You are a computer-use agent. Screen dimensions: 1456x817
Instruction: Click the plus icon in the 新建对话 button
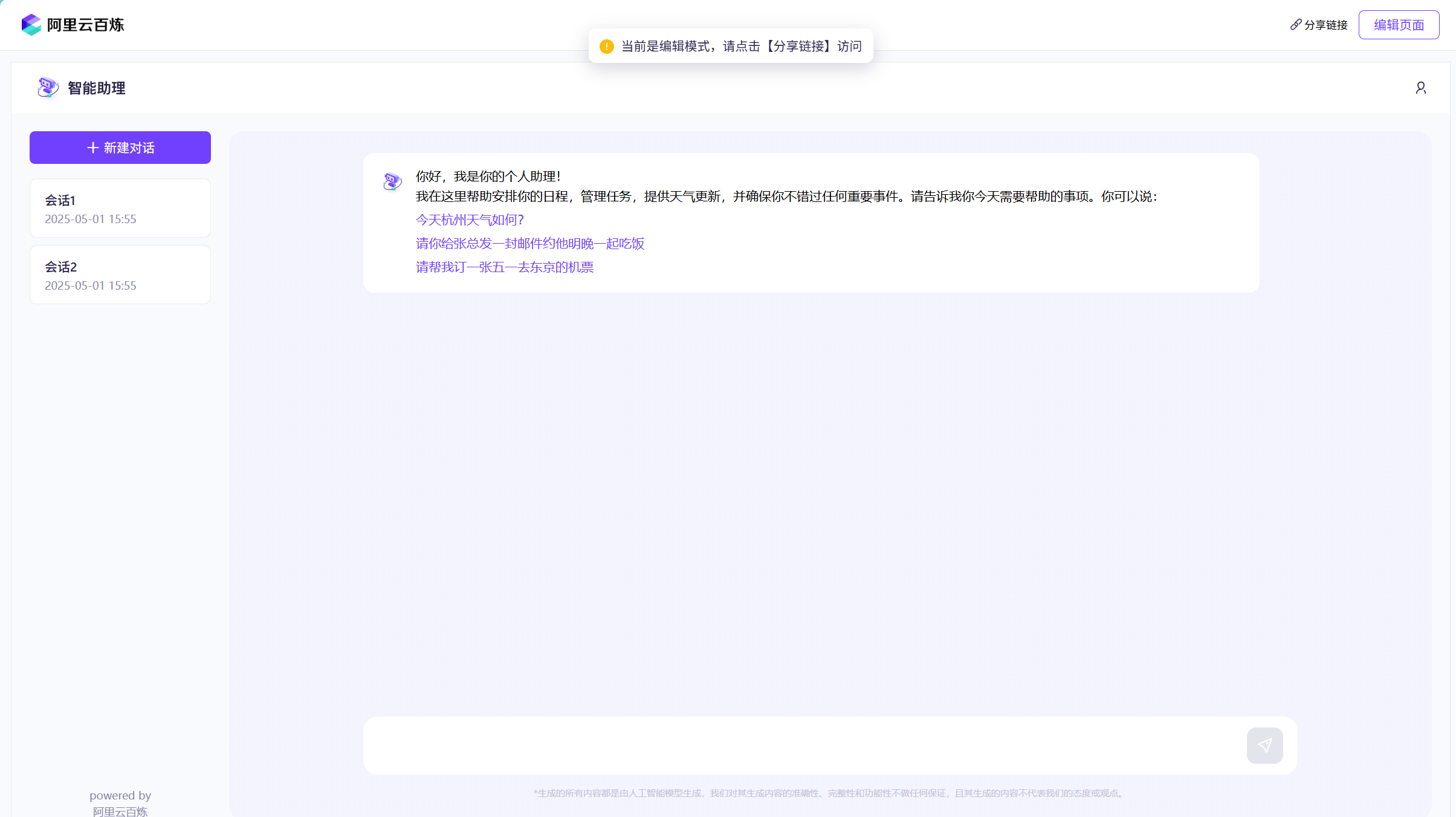94,147
